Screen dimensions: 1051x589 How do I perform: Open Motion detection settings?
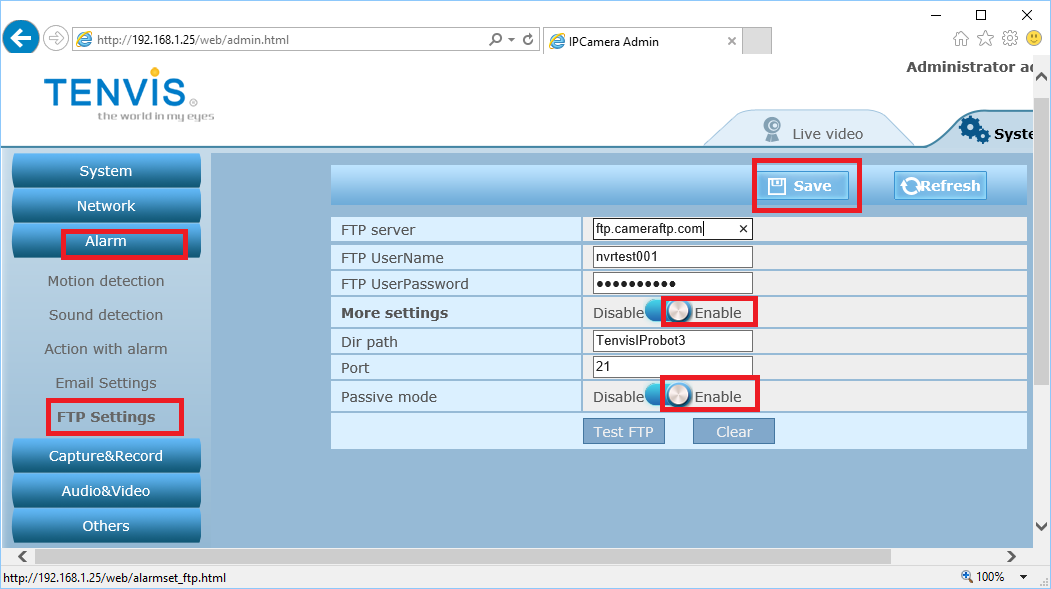click(x=106, y=281)
